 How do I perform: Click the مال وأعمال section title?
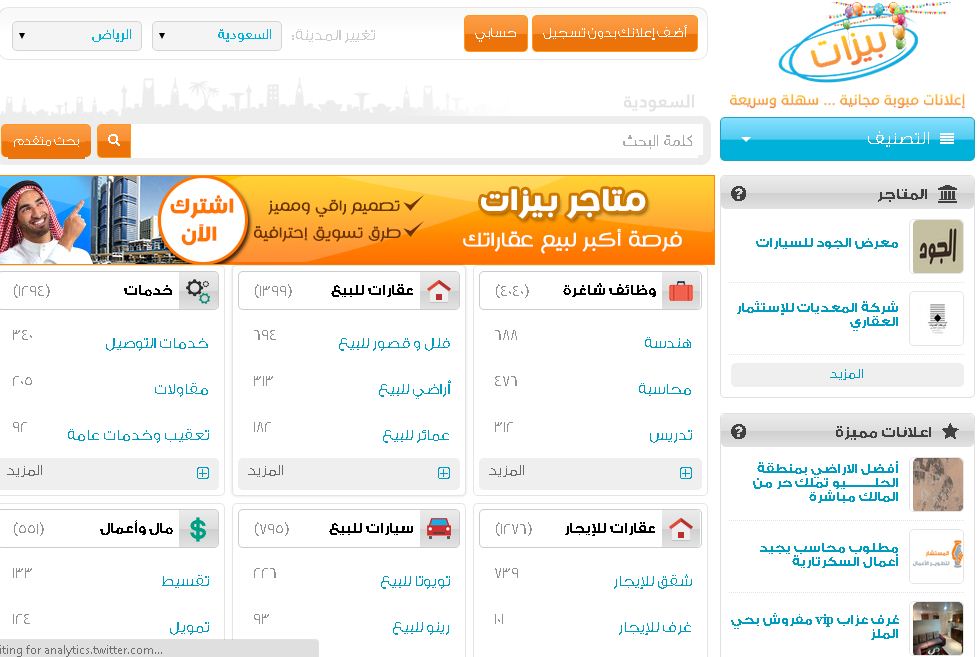point(136,529)
